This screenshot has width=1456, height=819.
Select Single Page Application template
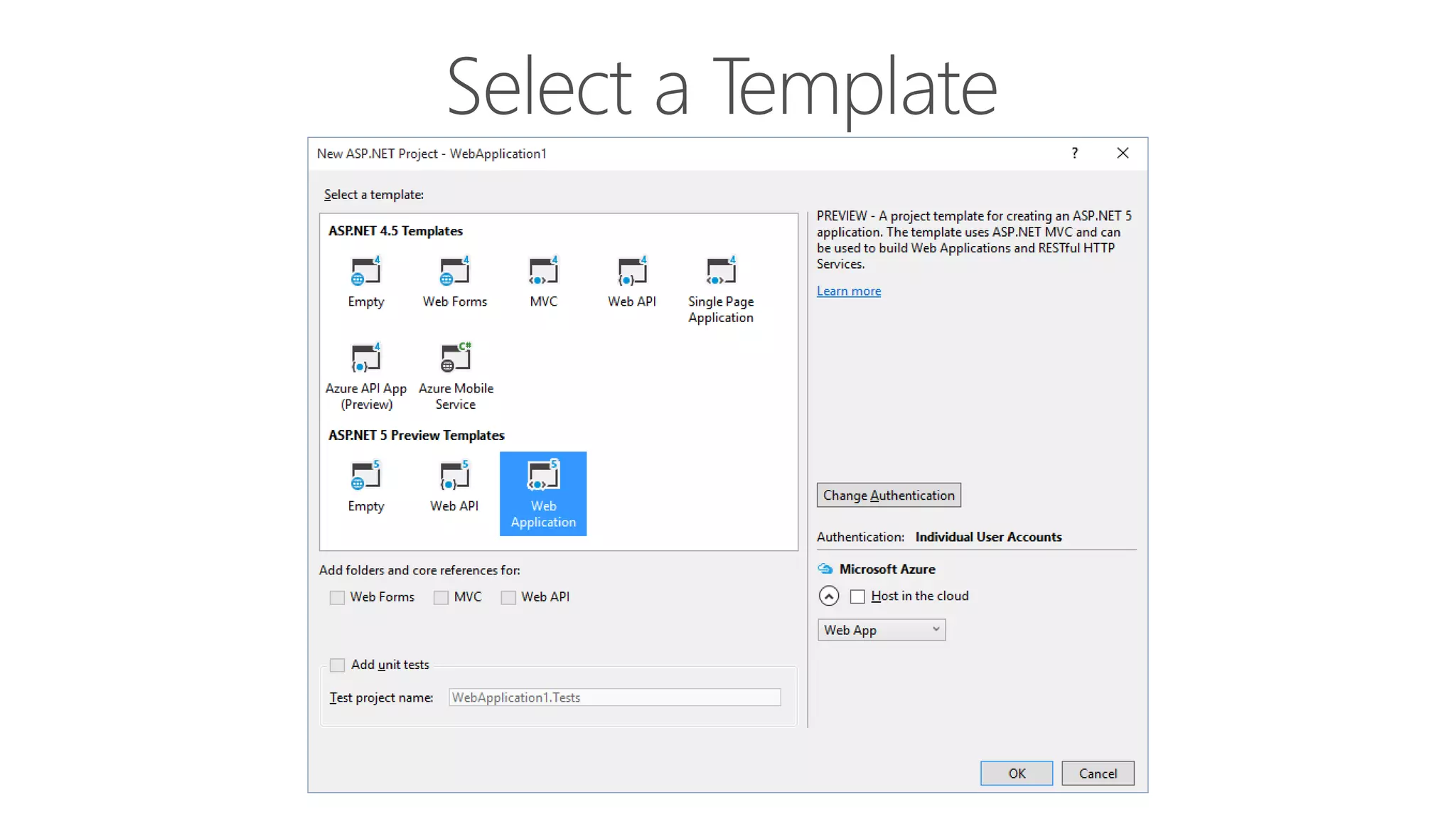[x=720, y=272]
